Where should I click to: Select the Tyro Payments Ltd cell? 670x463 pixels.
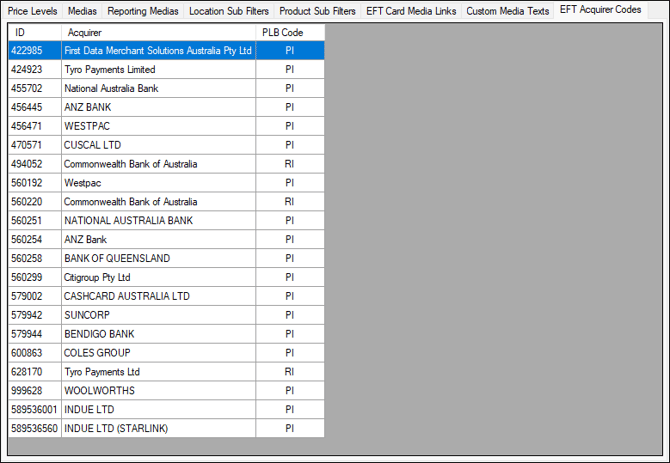pyautogui.click(x=159, y=371)
